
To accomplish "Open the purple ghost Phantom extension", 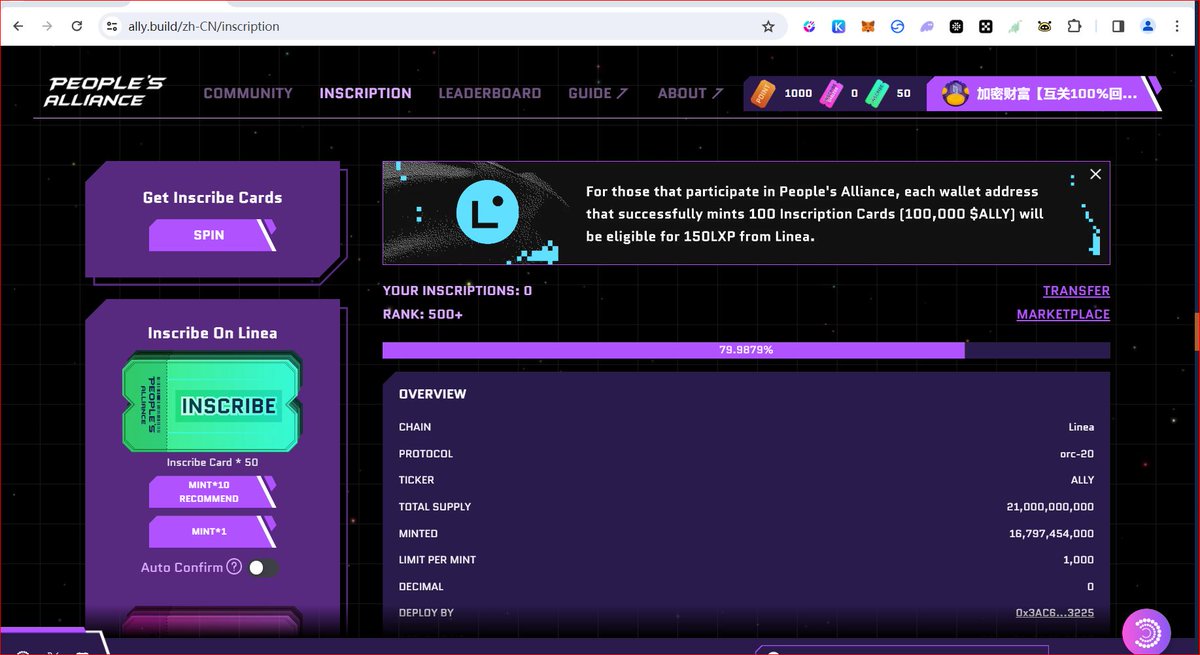I will (927, 27).
